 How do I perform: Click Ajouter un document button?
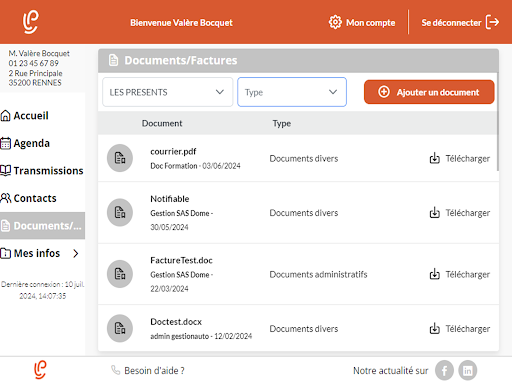[429, 92]
